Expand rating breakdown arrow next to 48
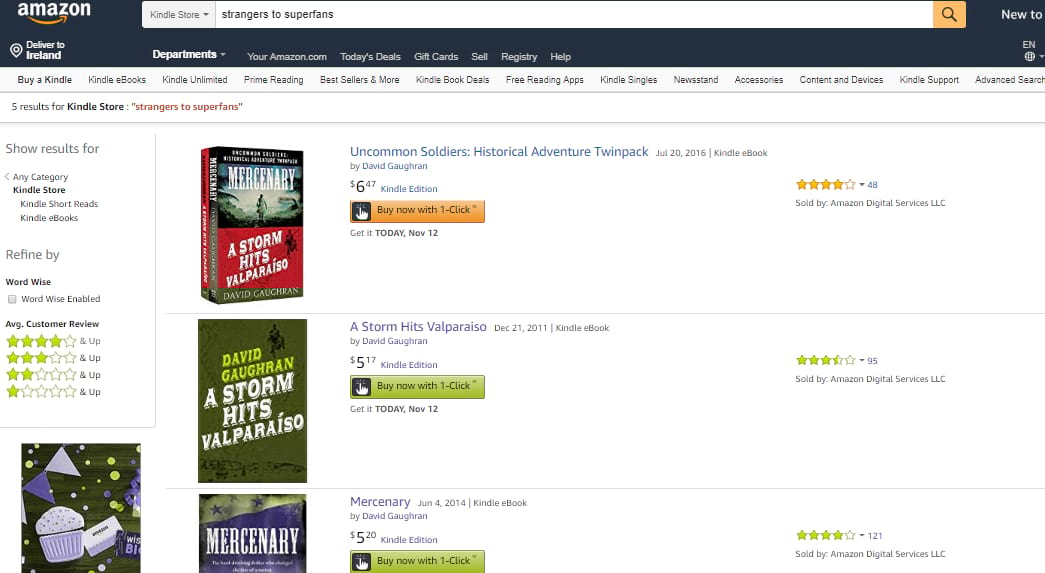1045x573 pixels. coord(862,185)
